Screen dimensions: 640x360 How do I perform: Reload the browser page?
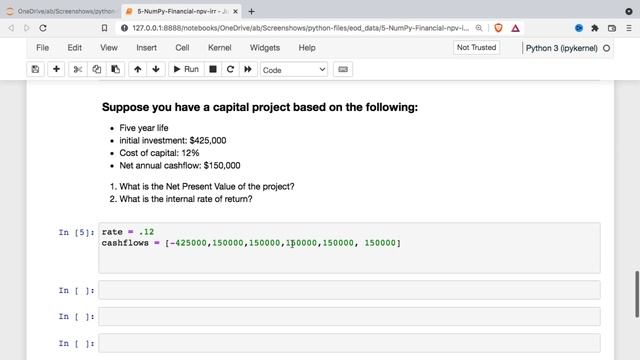click(x=43, y=28)
